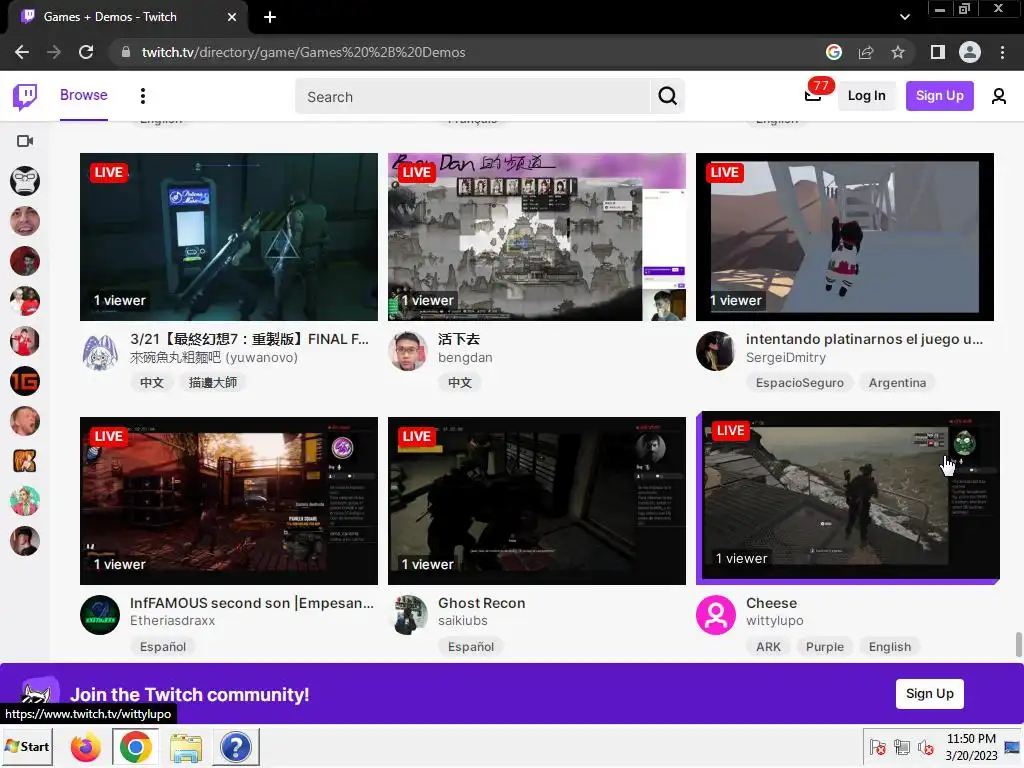Image resolution: width=1024 pixels, height=768 pixels.
Task: Open the more options three-dot menu beside Browse
Action: (143, 96)
